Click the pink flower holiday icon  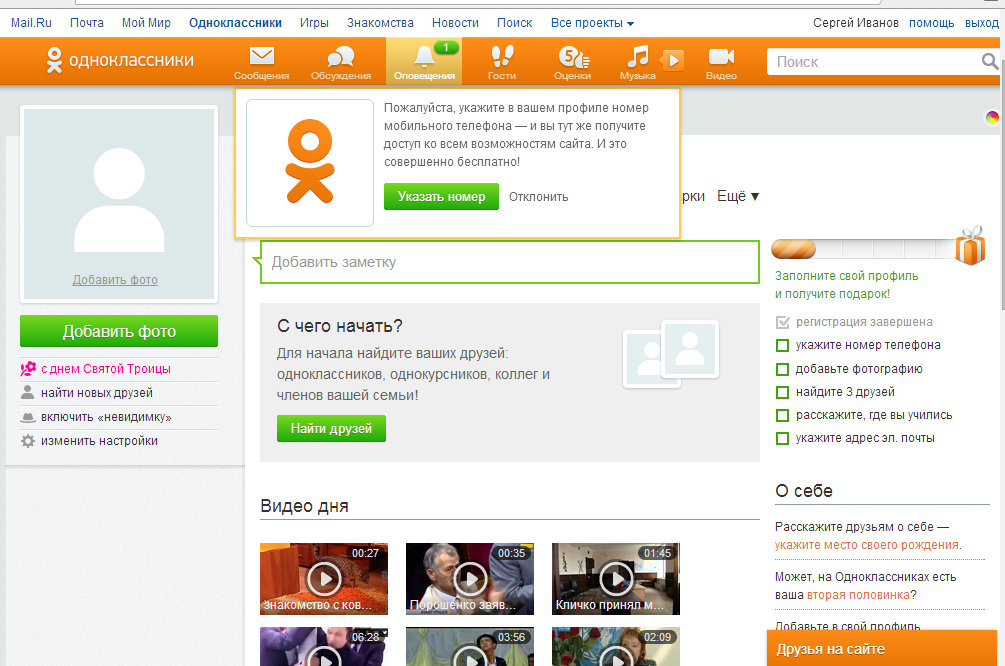pyautogui.click(x=28, y=369)
